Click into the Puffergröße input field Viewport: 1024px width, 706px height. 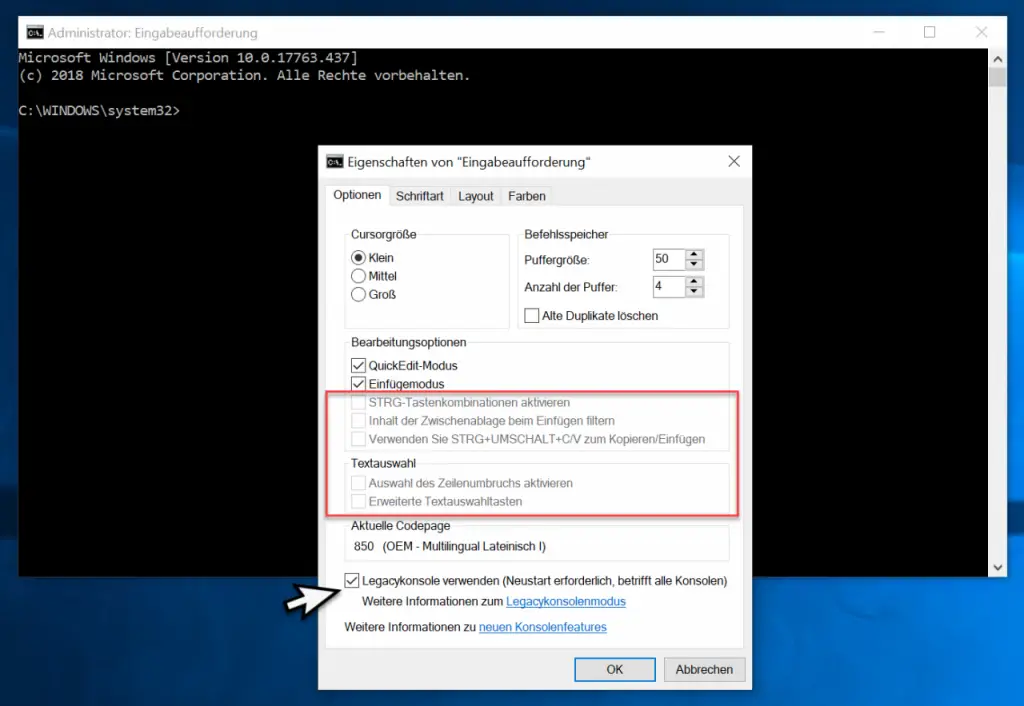coord(667,260)
